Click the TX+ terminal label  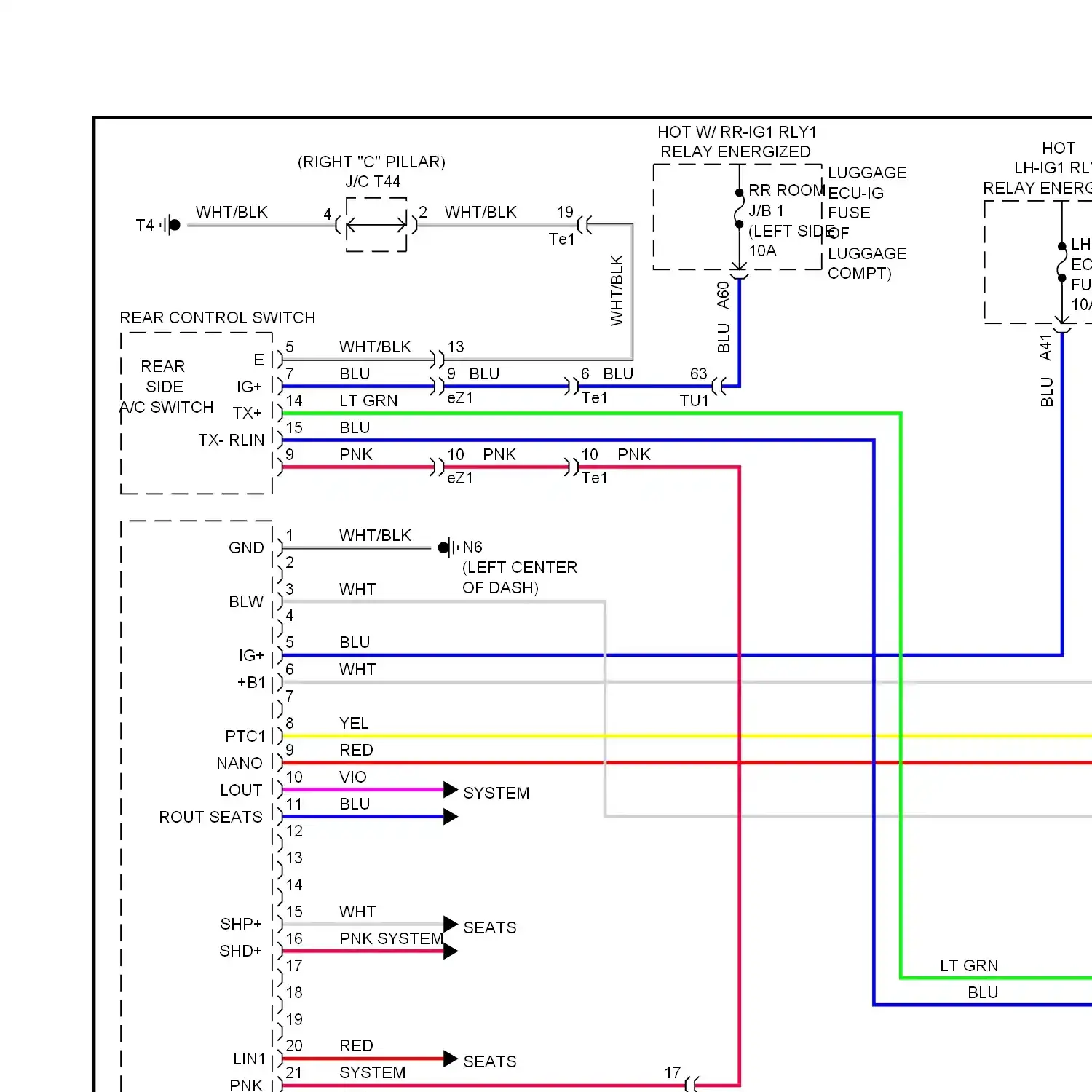point(248,414)
